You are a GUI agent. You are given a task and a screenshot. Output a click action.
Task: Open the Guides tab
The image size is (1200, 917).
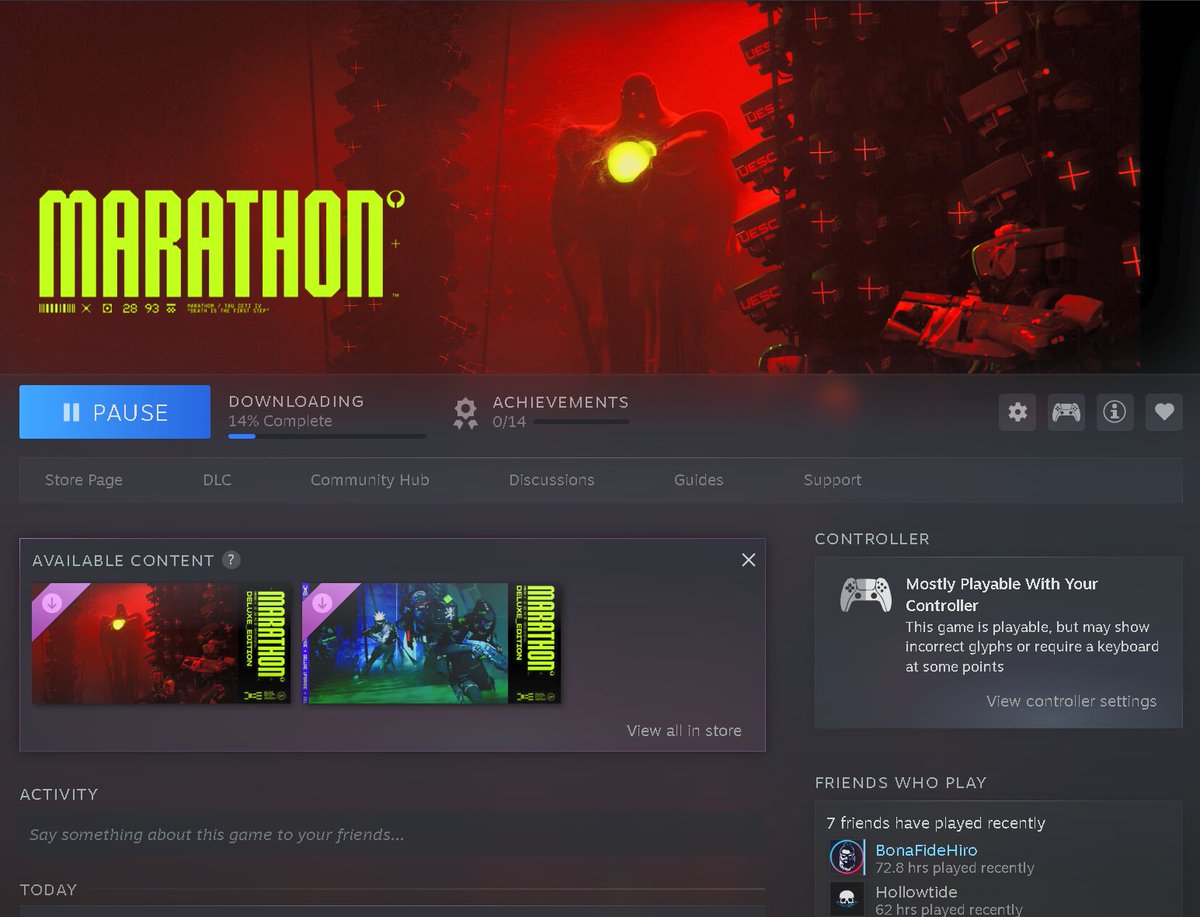pos(698,480)
